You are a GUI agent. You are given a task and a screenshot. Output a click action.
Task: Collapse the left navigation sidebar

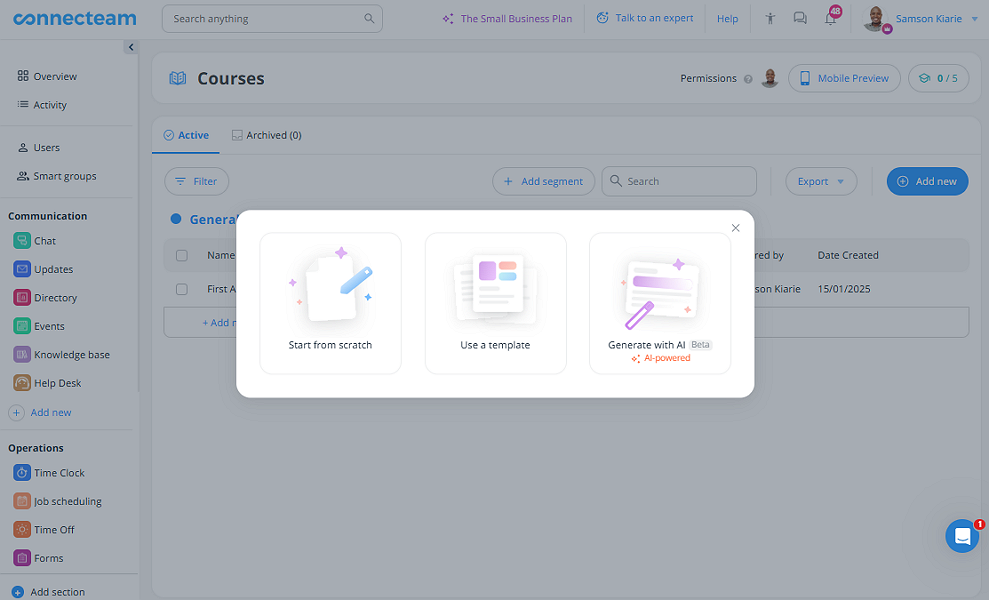click(x=131, y=46)
